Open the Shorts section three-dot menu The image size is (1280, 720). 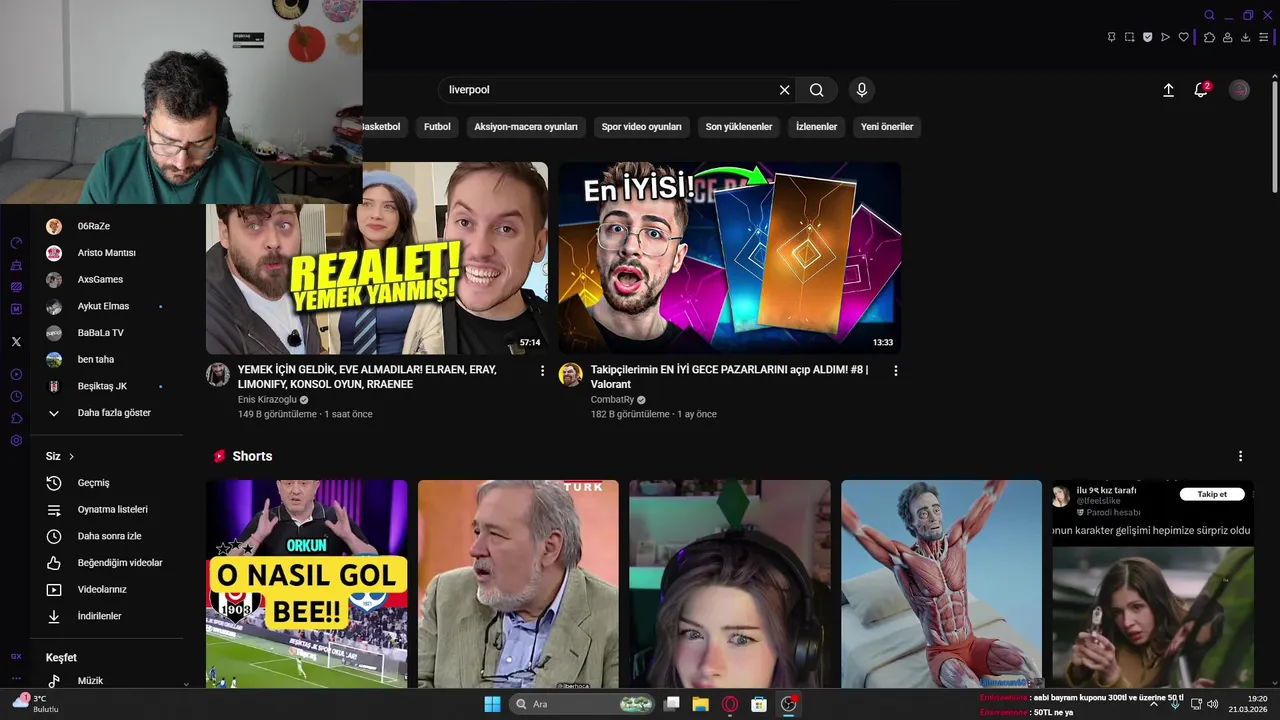coord(1240,456)
